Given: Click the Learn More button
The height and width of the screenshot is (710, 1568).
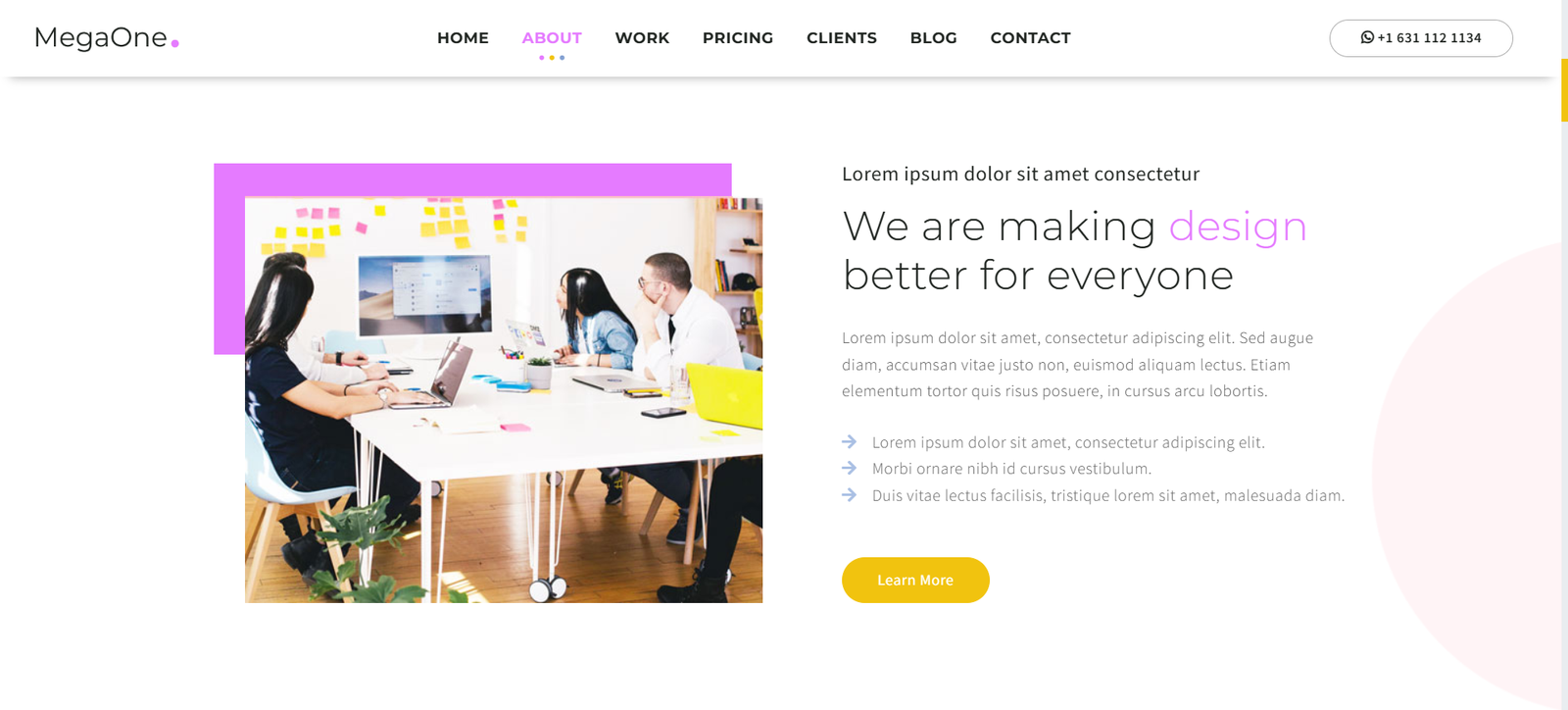Looking at the screenshot, I should (915, 580).
